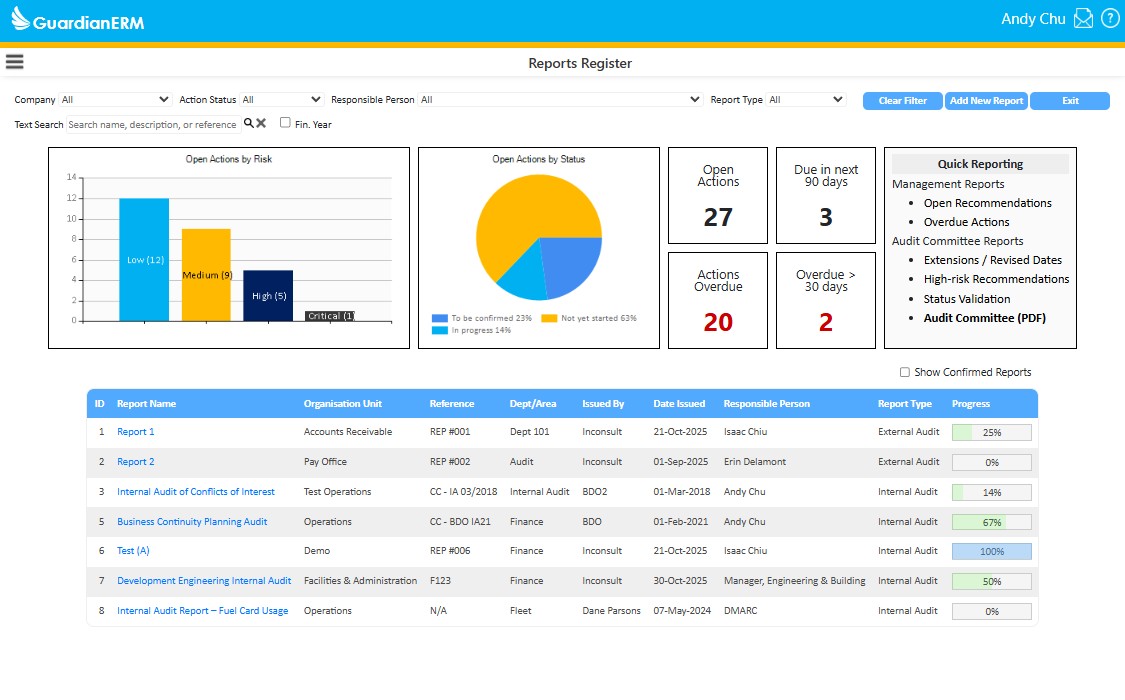
Task: Enable Show Confirmed Reports checkbox
Action: (904, 372)
